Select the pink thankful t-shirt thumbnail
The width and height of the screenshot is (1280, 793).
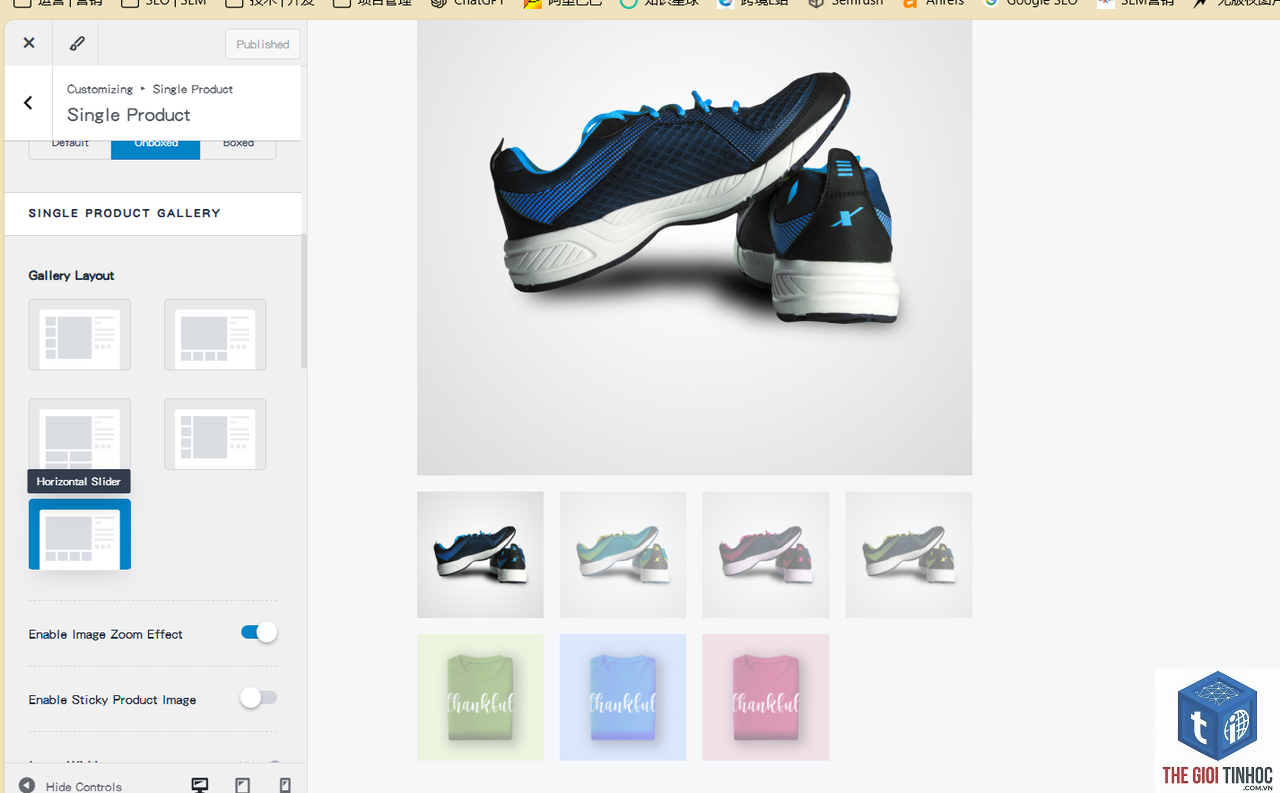point(766,697)
